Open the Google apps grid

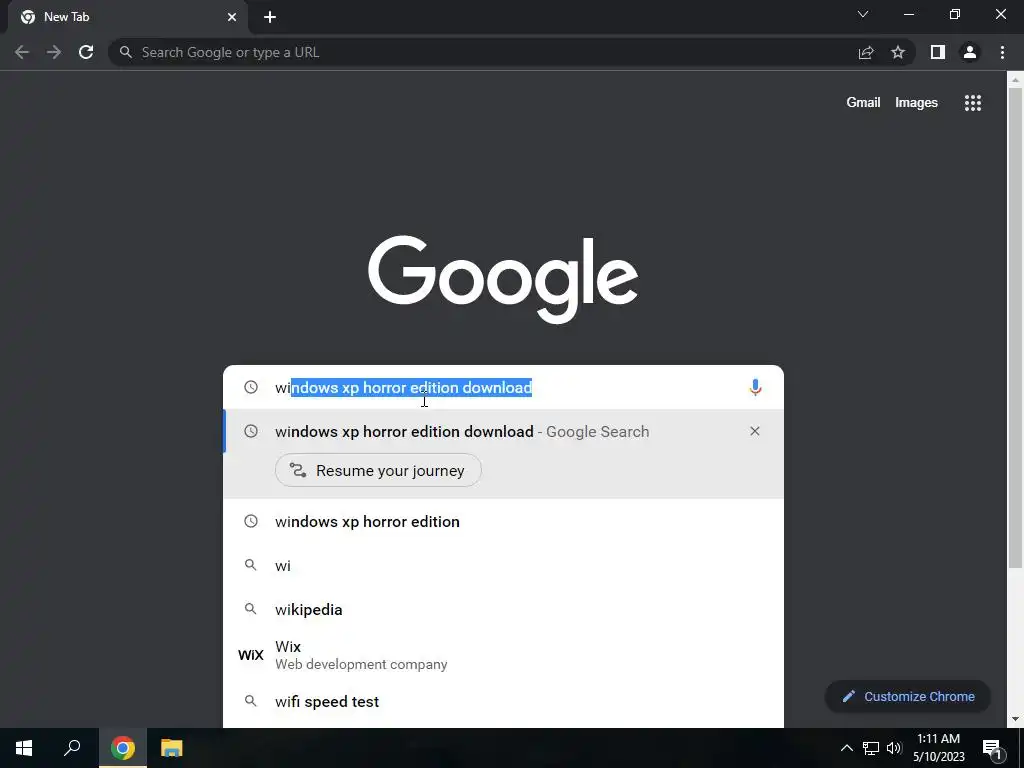point(973,103)
